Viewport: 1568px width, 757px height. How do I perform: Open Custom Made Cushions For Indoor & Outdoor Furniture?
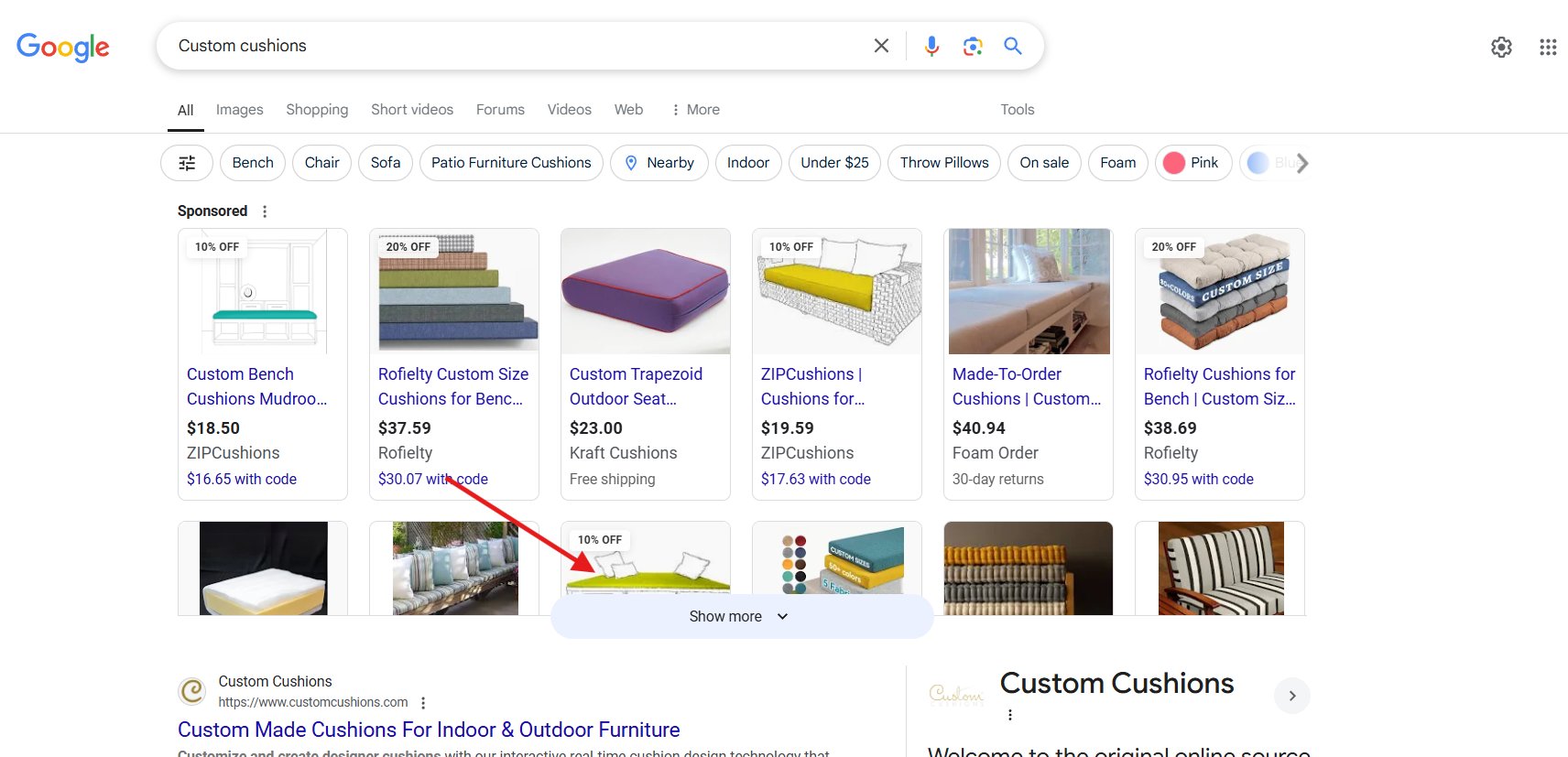(x=429, y=730)
